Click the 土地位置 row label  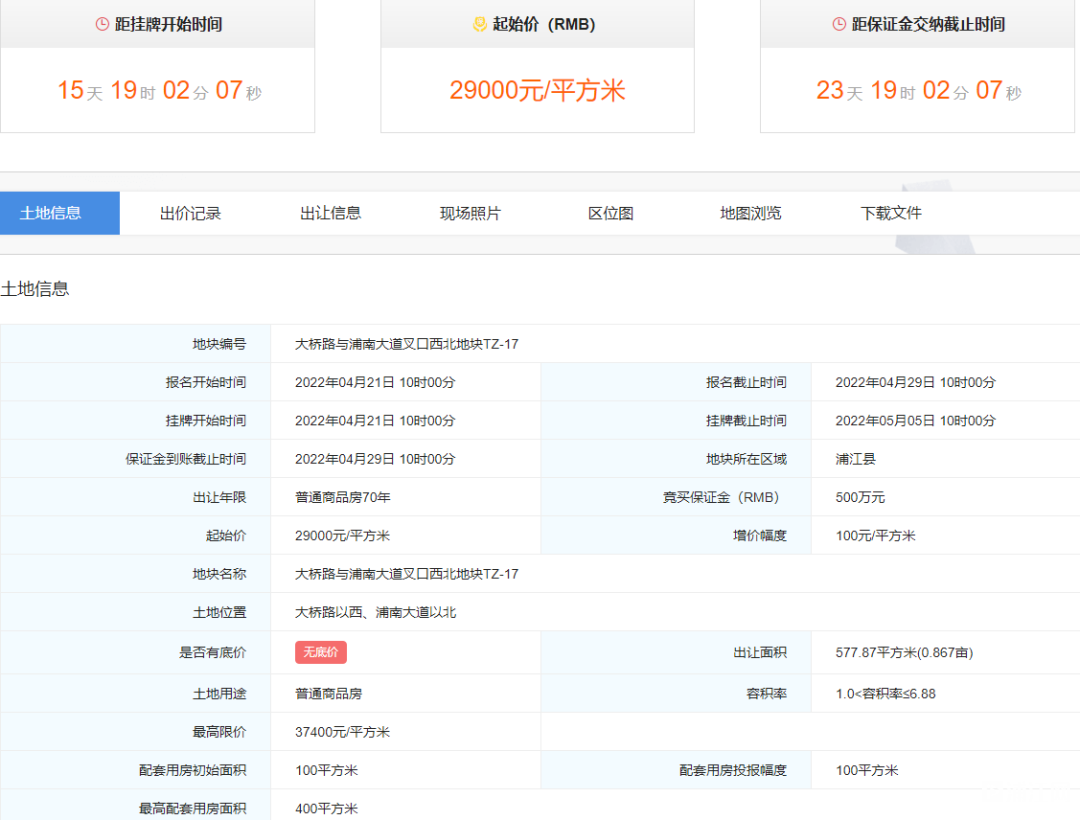click(x=219, y=613)
